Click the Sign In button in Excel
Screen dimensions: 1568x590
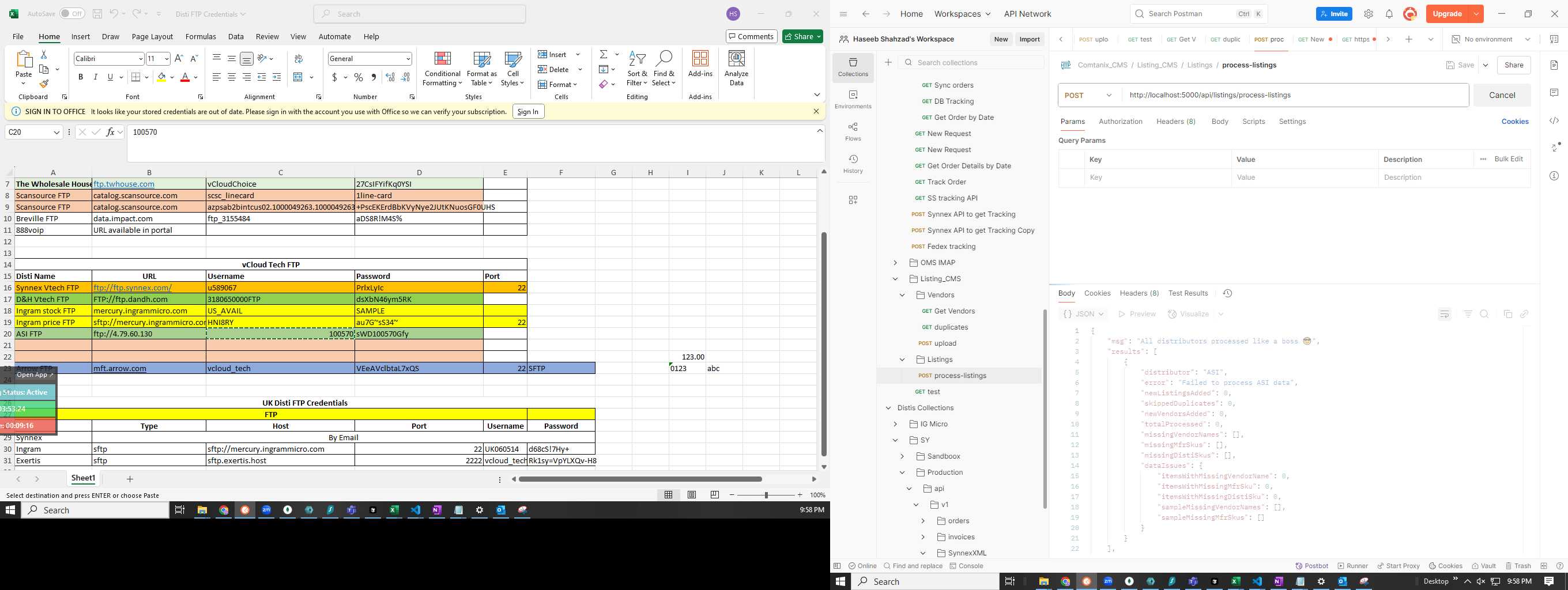pos(527,111)
